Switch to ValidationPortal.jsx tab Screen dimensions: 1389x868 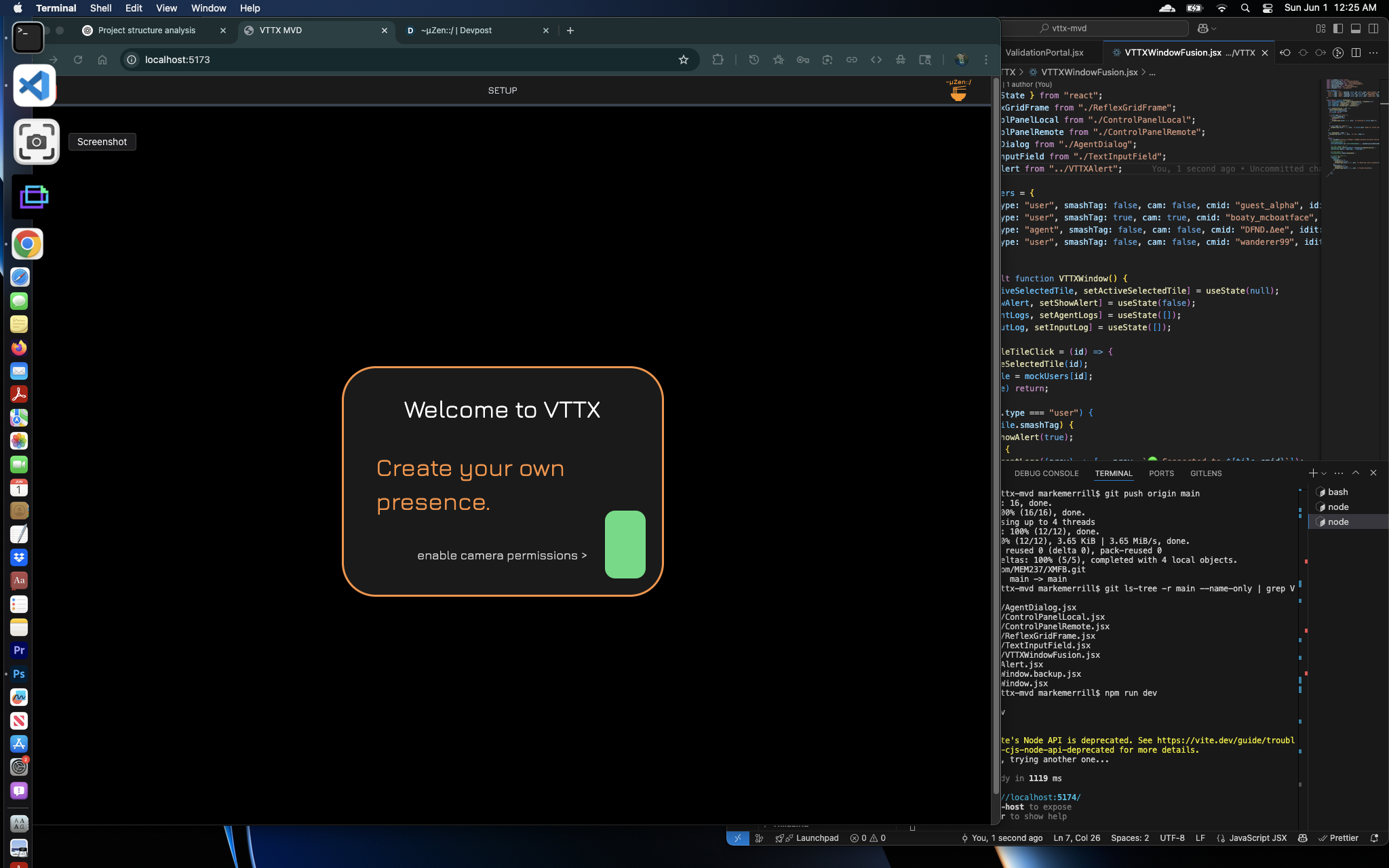point(1044,52)
